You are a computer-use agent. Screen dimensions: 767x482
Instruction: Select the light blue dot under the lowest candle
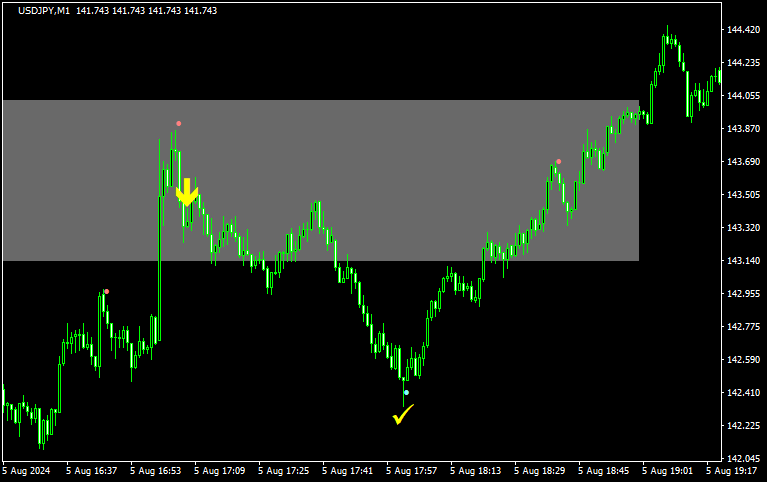click(406, 393)
